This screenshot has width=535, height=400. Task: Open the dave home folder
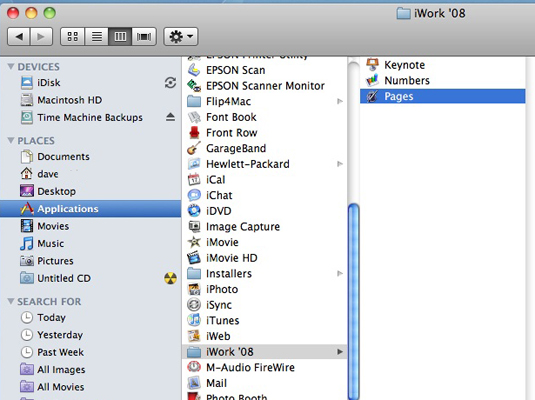click(90, 174)
